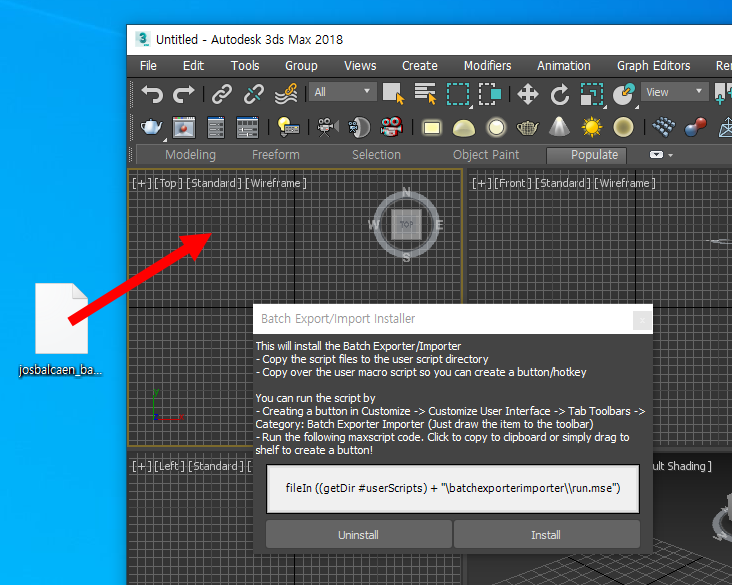Switch to the Selection ribbon tab

pos(376,155)
